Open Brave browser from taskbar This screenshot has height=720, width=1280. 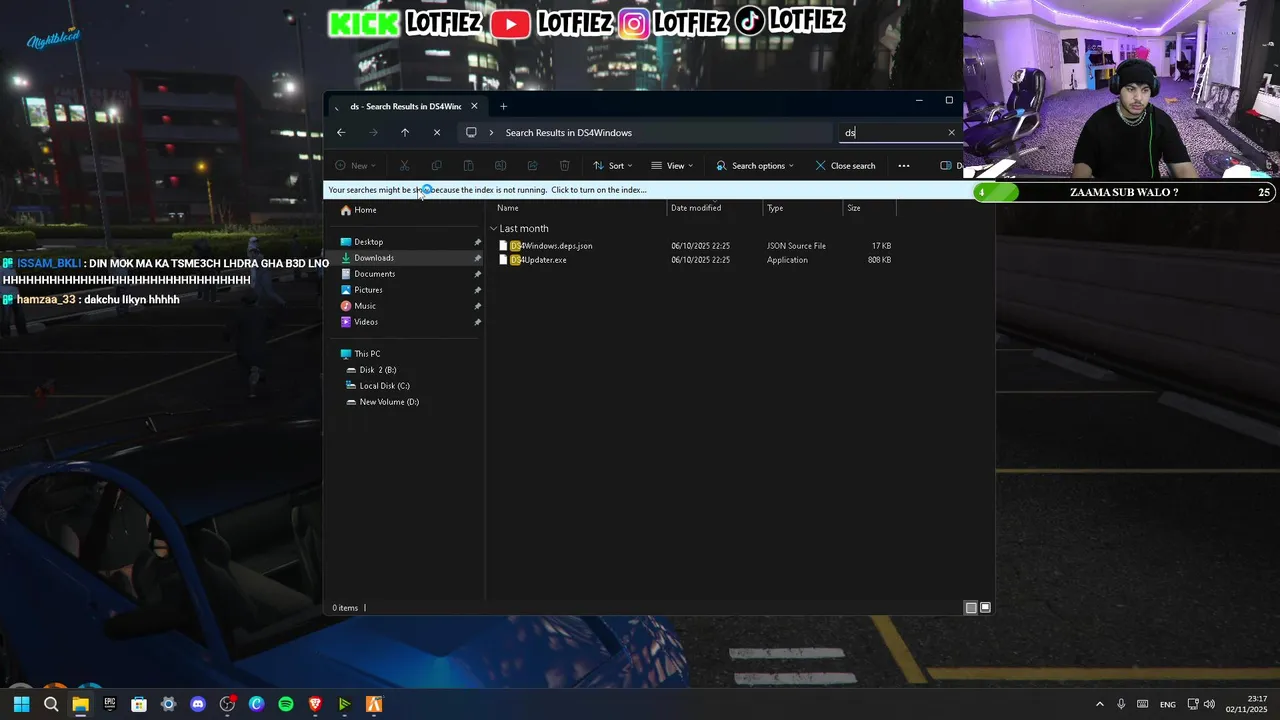point(315,704)
